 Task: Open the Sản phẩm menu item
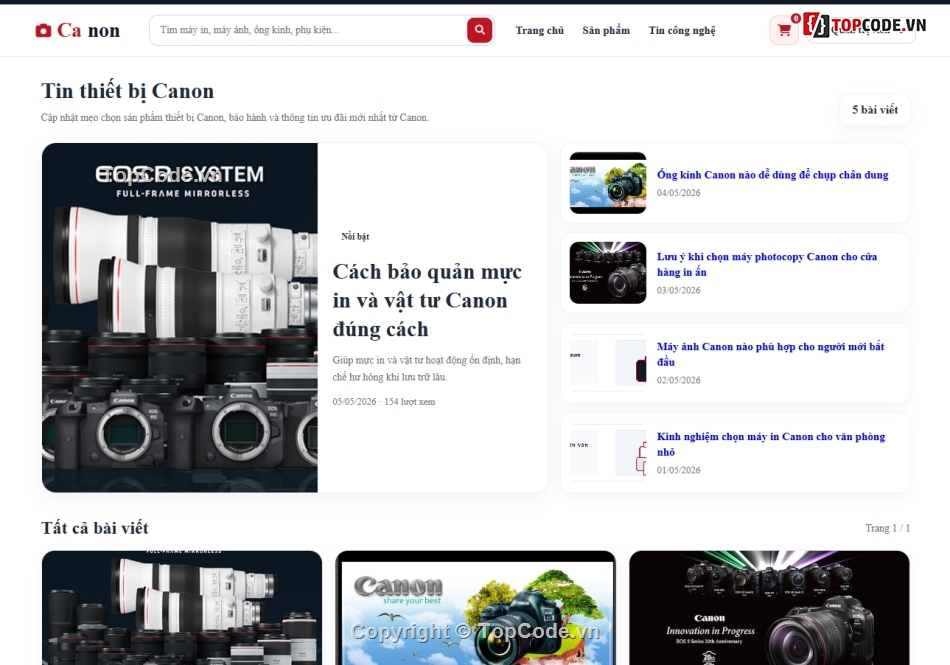pyautogui.click(x=606, y=30)
